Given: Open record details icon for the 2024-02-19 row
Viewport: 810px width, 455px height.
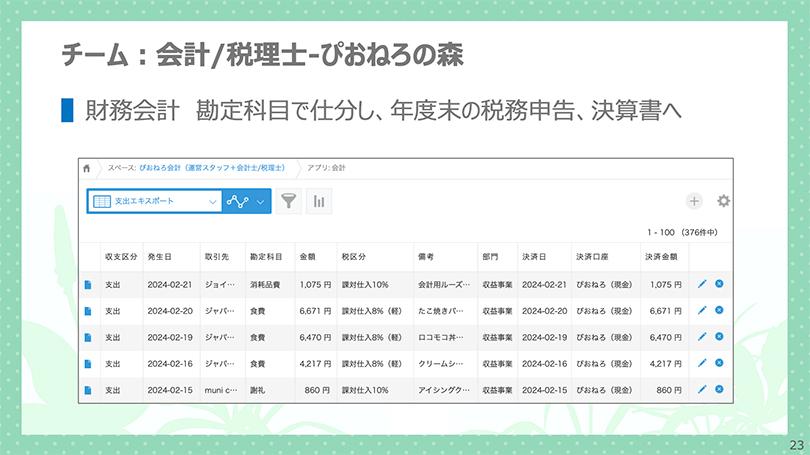Looking at the screenshot, I should click(x=88, y=337).
